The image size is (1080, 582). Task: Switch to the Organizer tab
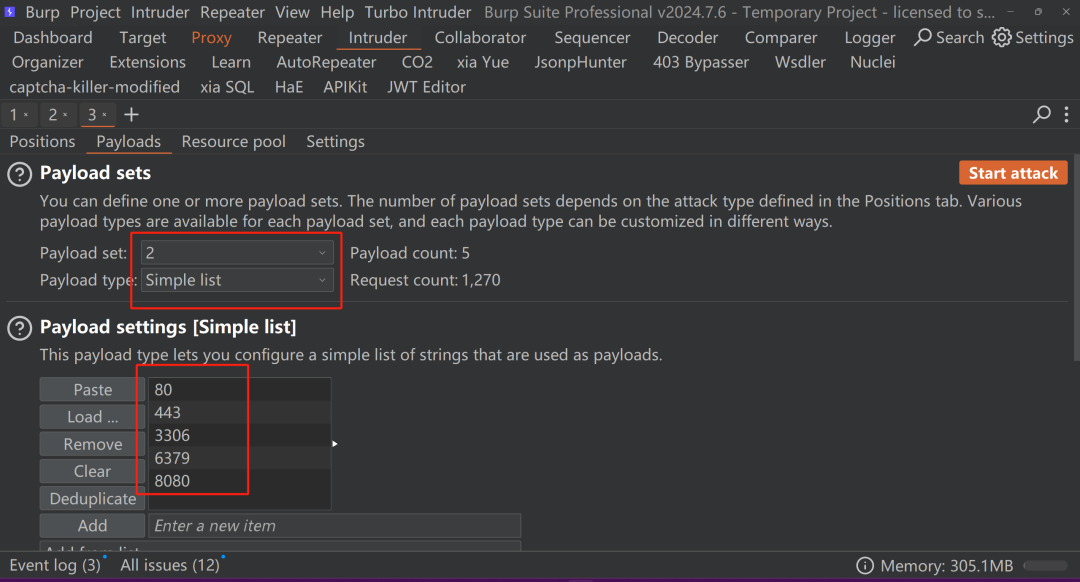point(48,63)
